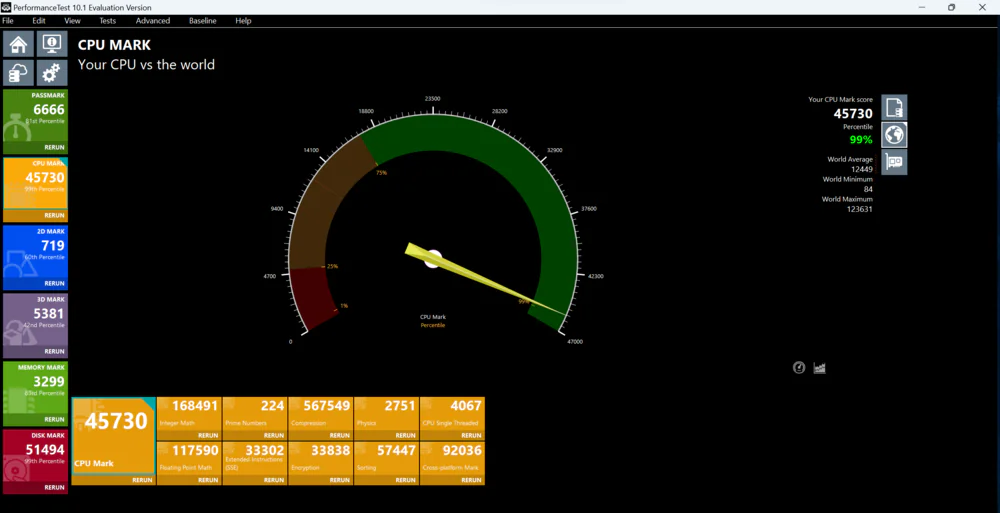Rerun the 2D Mark test
This screenshot has height=513, width=1000.
pos(54,283)
